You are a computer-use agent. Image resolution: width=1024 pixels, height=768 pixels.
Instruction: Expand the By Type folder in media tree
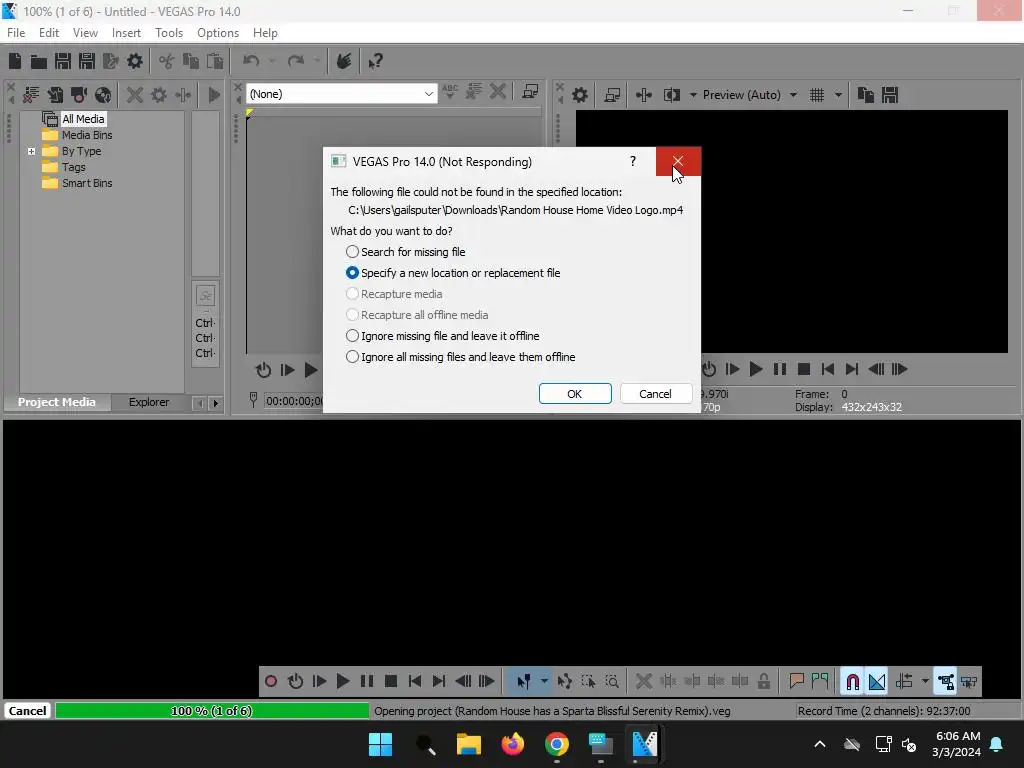[31, 152]
